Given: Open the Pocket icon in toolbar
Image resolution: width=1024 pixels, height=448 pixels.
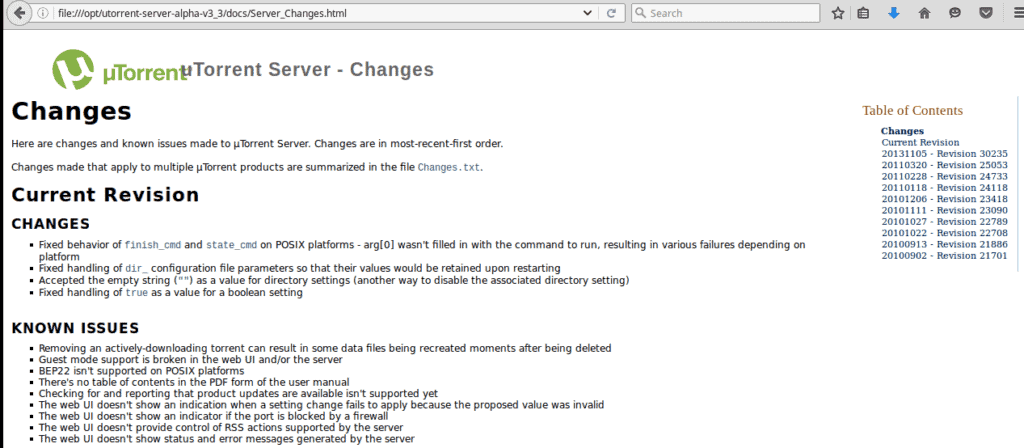Looking at the screenshot, I should point(988,13).
